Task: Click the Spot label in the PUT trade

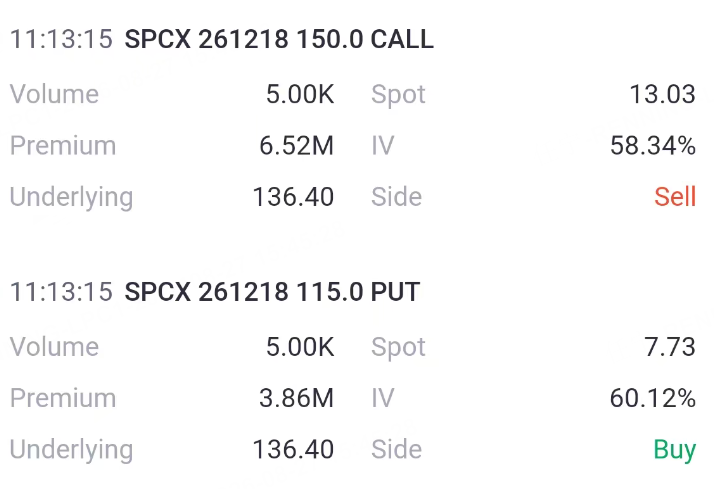Action: click(398, 348)
